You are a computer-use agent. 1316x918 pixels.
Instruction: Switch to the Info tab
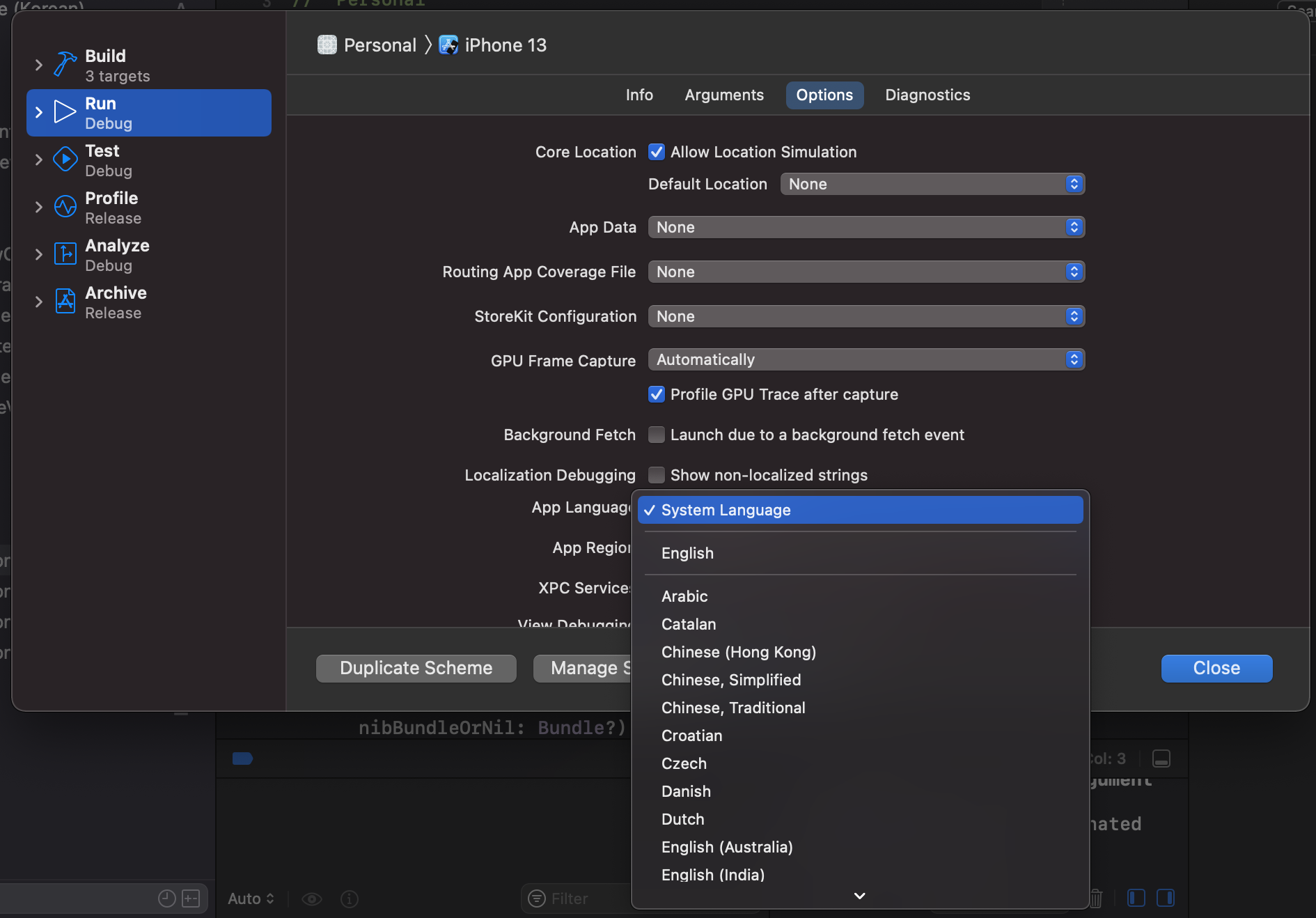click(x=639, y=95)
